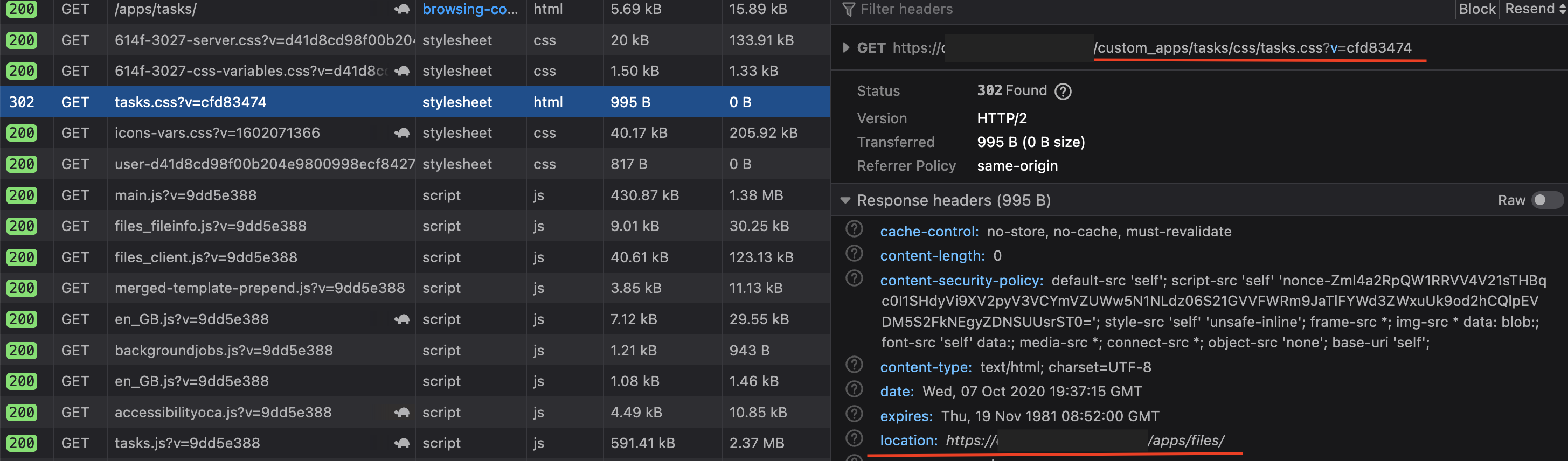Click the turtle icon on accessibilityoca.js row

click(x=402, y=413)
